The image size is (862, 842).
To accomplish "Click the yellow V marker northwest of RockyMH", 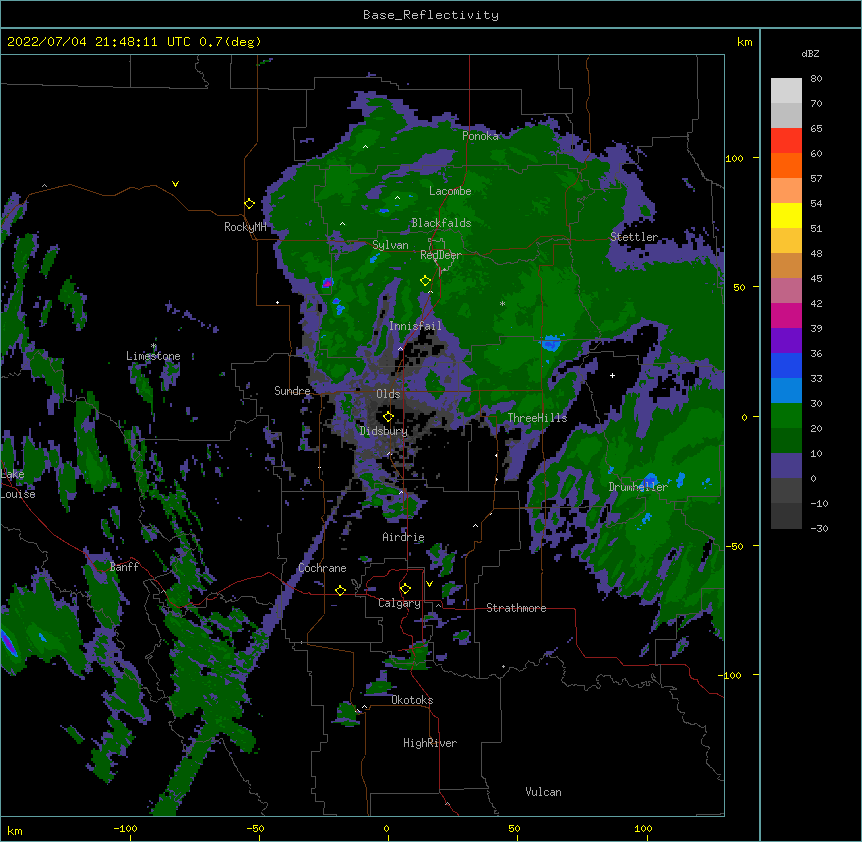I will (175, 184).
